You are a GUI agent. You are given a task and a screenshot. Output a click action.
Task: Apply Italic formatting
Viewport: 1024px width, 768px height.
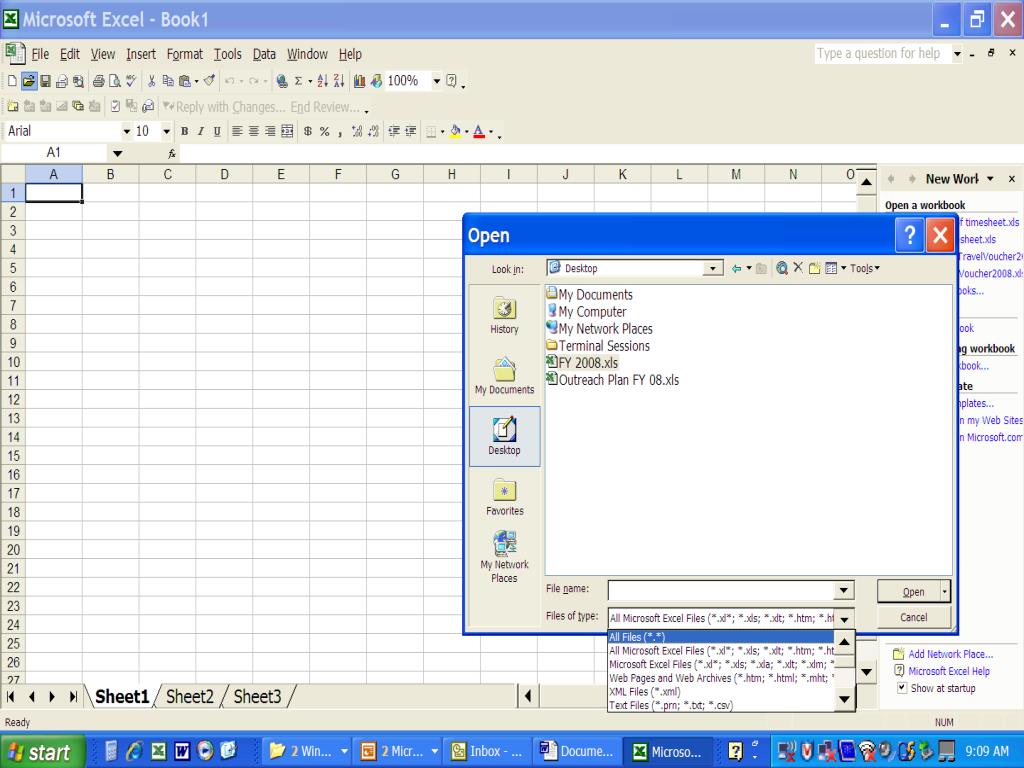coord(200,131)
